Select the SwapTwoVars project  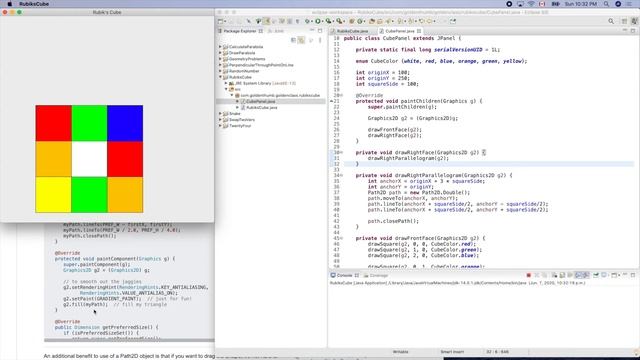(242, 120)
